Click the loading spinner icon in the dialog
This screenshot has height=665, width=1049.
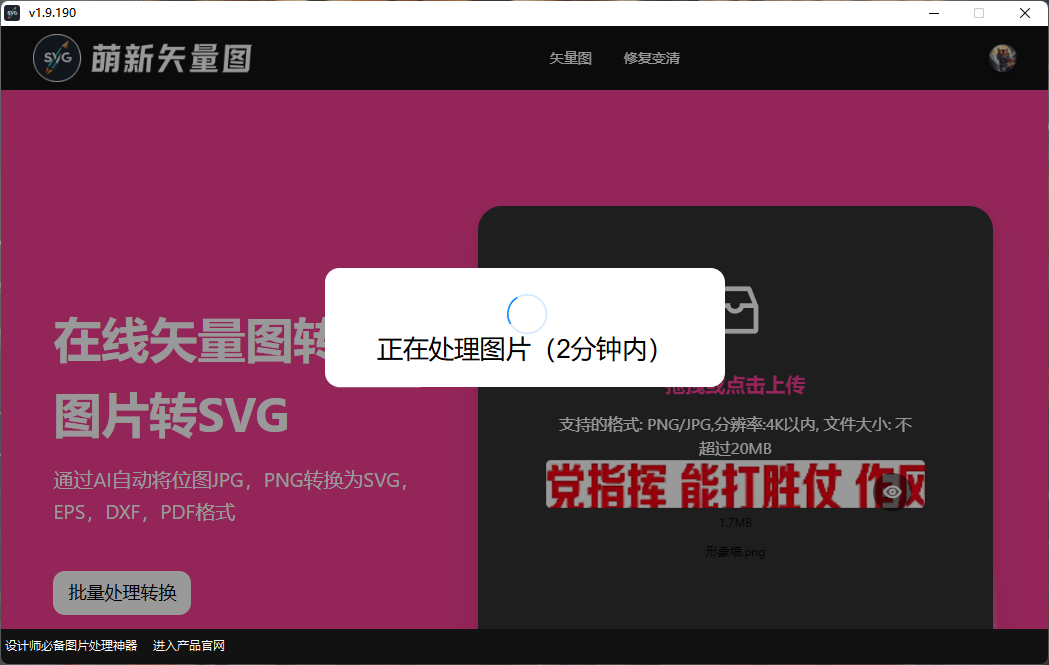tap(527, 313)
